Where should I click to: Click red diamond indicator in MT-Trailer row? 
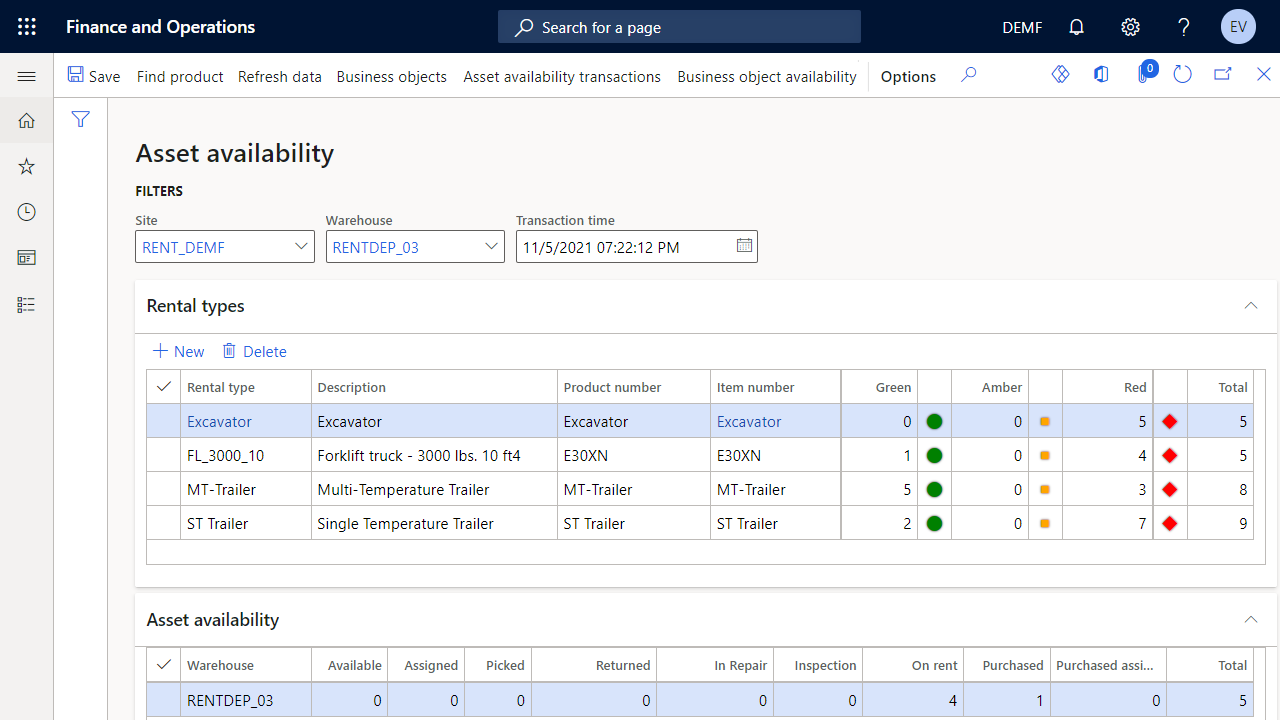(1170, 490)
